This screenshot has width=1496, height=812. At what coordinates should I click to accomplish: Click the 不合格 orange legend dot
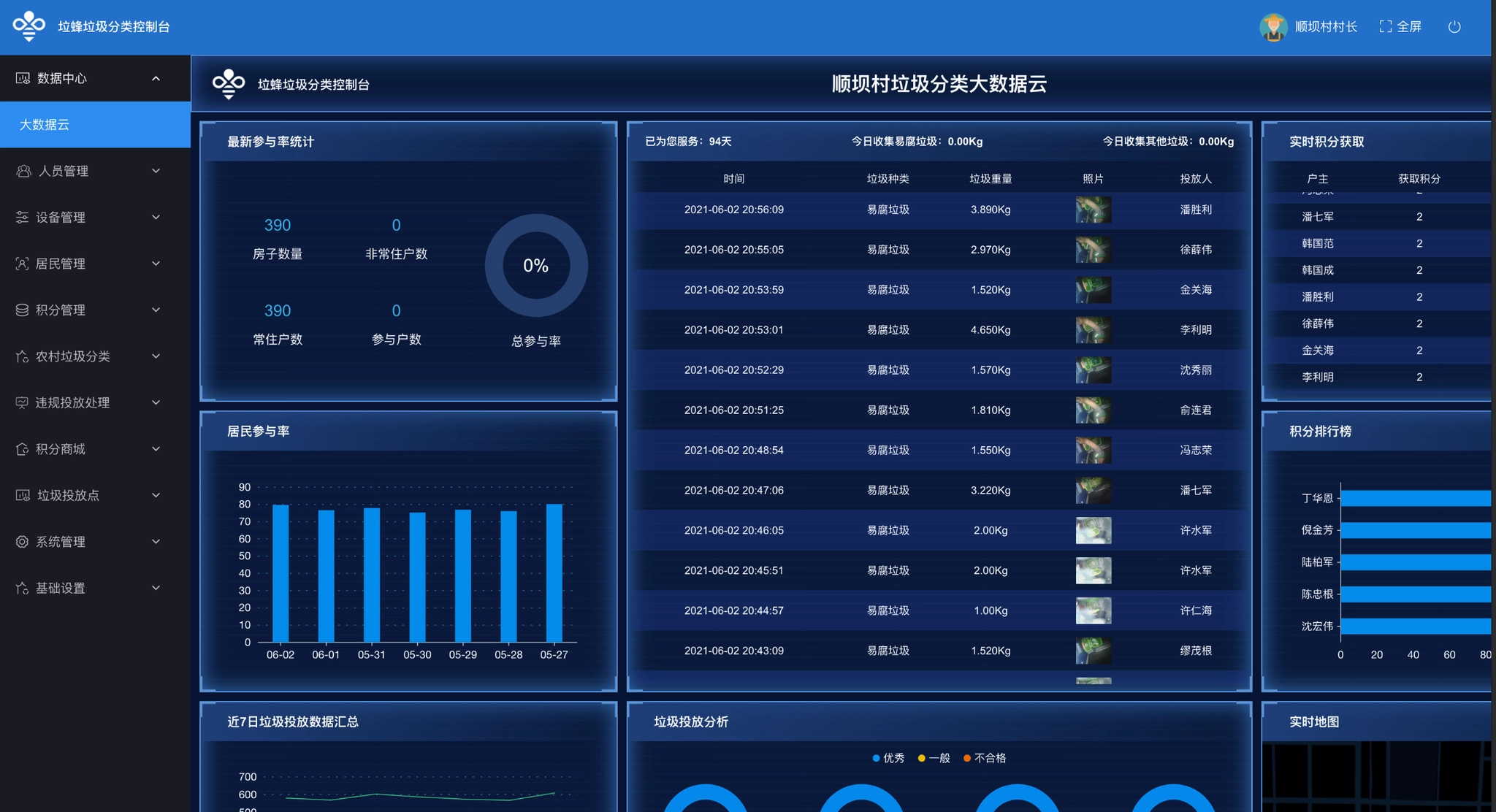tap(966, 758)
